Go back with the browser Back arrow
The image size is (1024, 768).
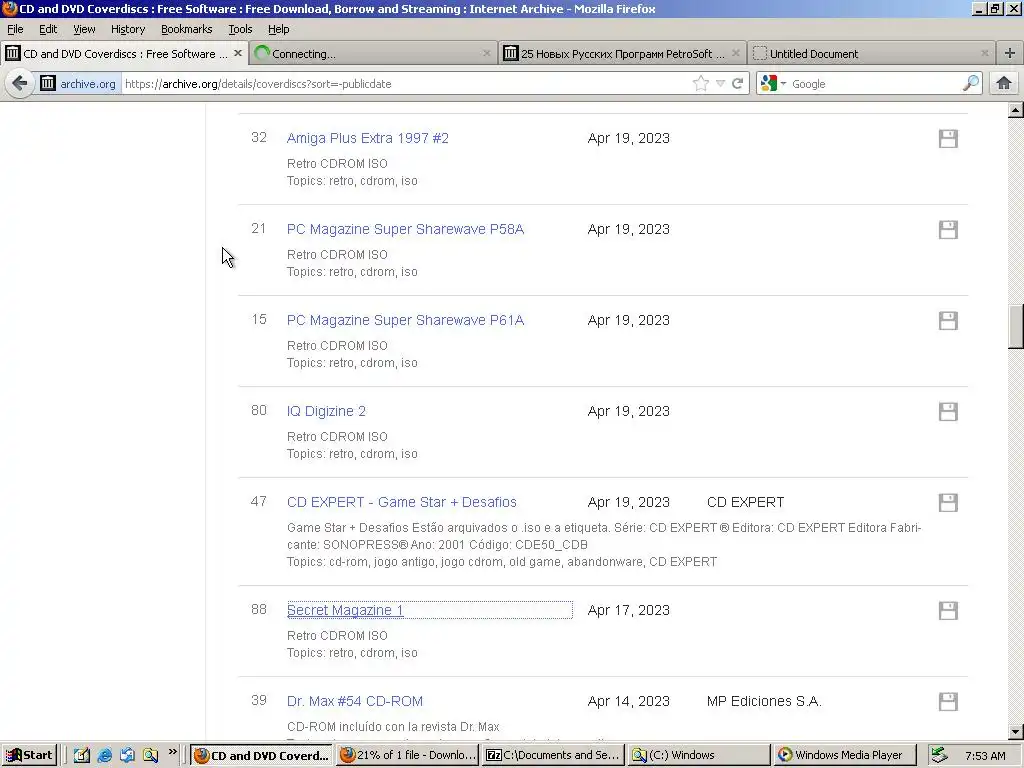click(20, 84)
